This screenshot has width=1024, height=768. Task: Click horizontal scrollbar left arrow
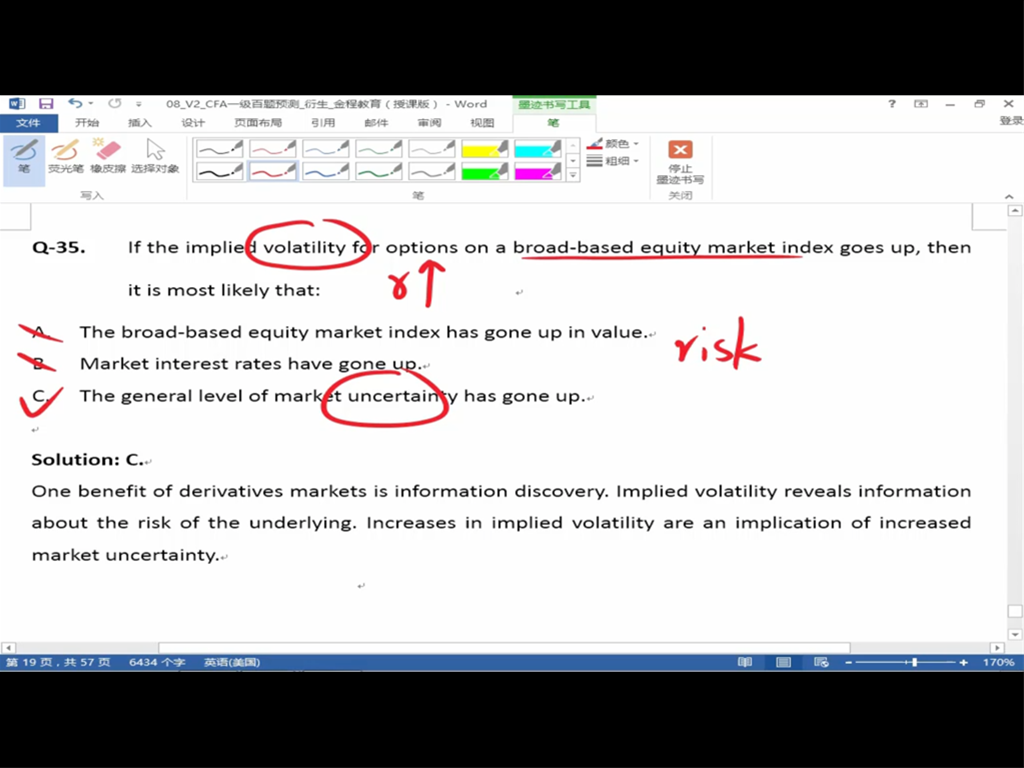(8, 648)
